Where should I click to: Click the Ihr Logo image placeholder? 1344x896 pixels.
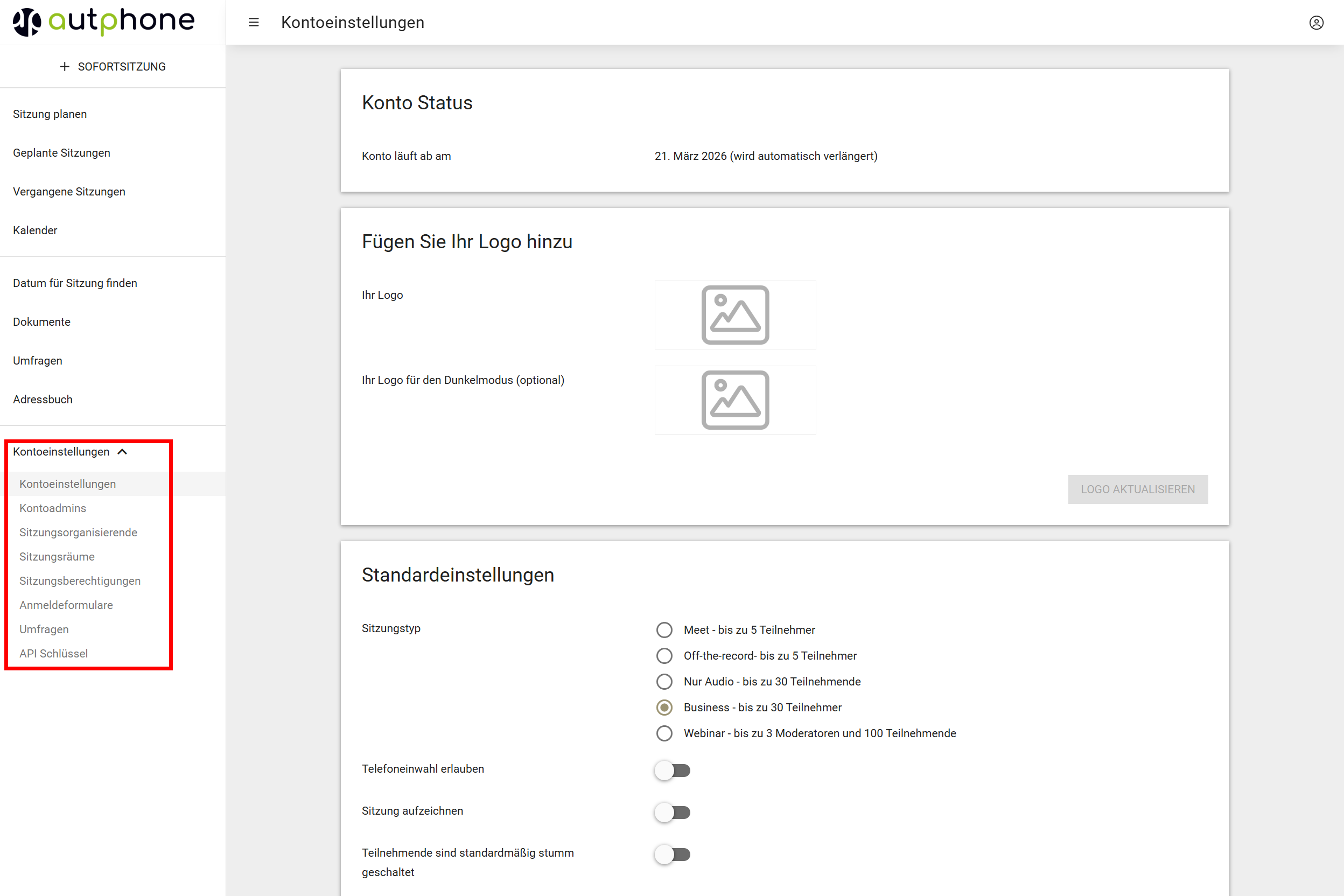pyautogui.click(x=735, y=315)
